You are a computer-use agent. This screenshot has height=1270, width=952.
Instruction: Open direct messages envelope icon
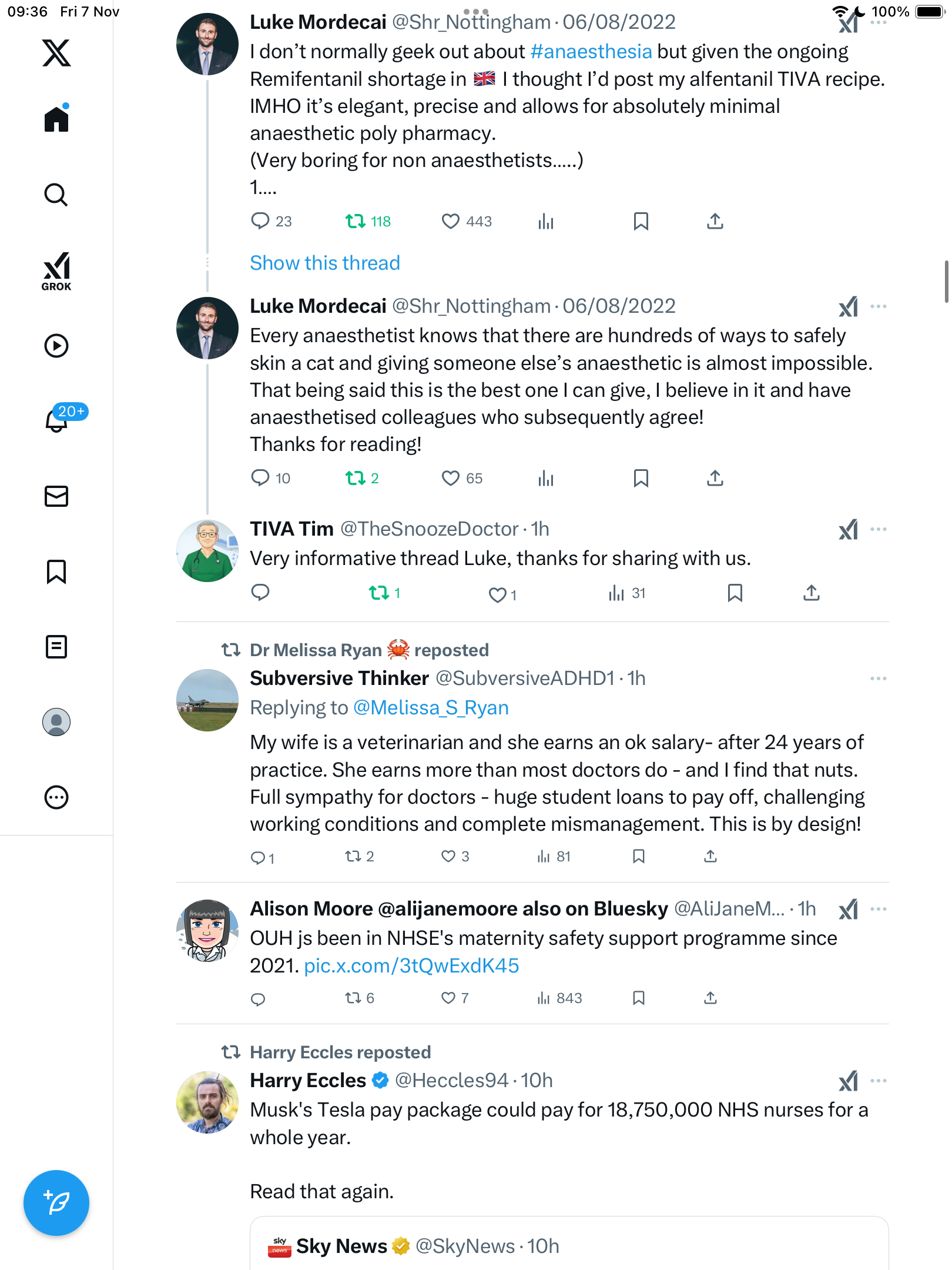[x=56, y=496]
